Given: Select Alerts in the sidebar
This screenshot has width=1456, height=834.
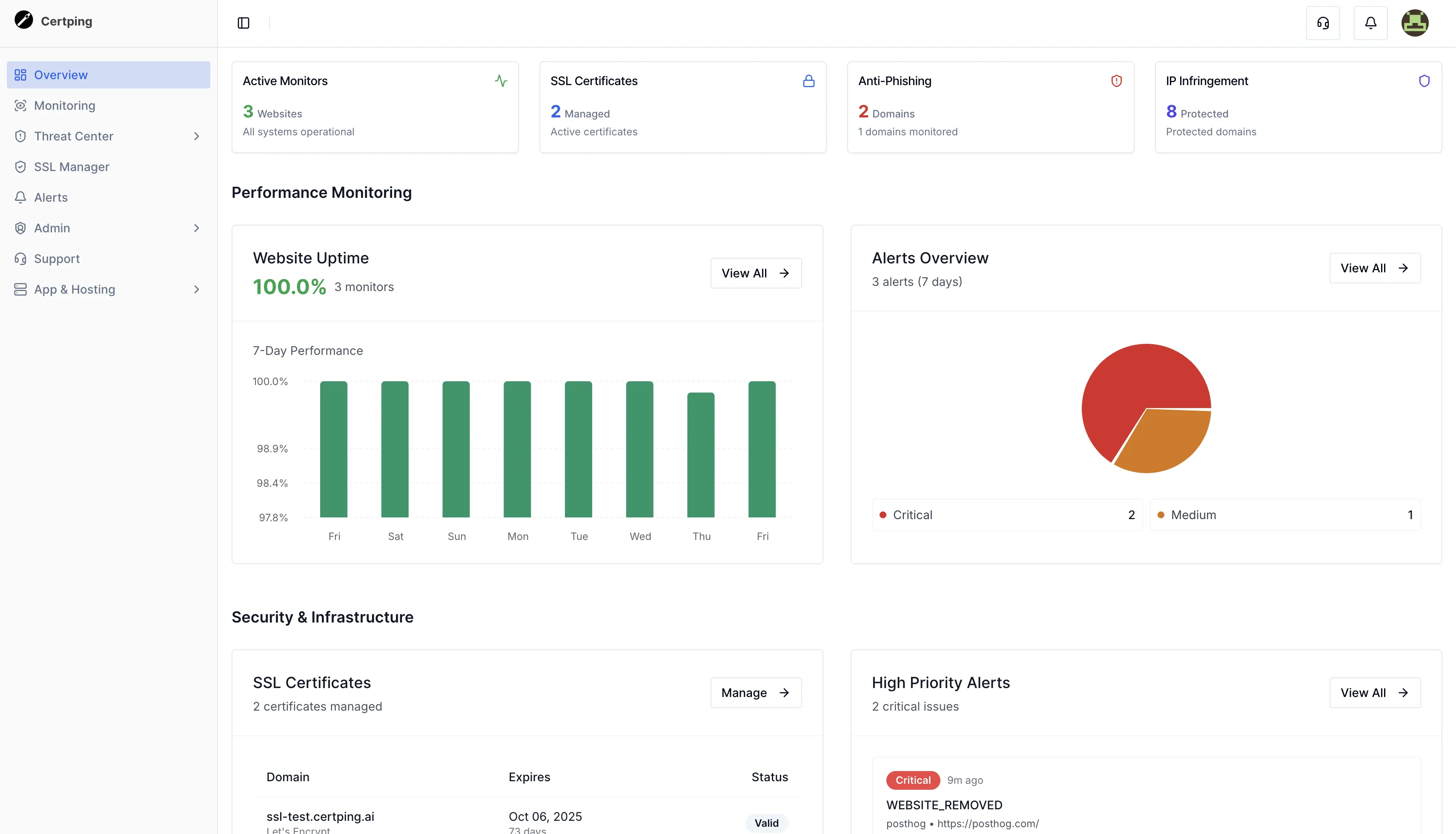Looking at the screenshot, I should [x=51, y=197].
